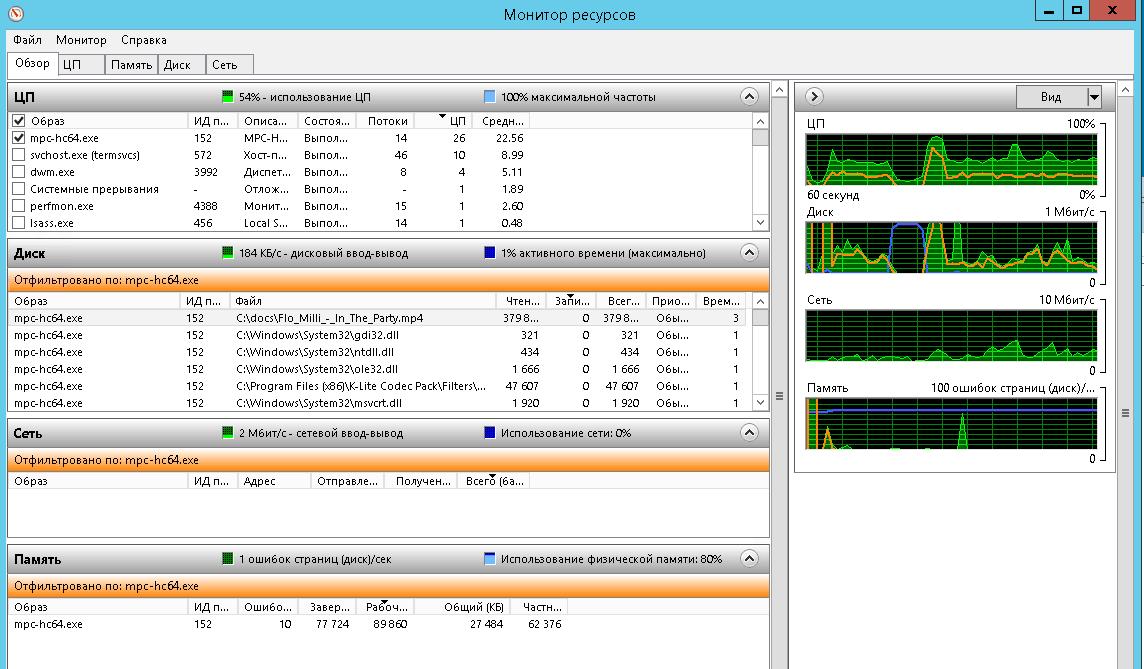This screenshot has width=1144, height=669.
Task: Click the blue physical memory usage indicator square
Action: pyautogui.click(x=488, y=559)
